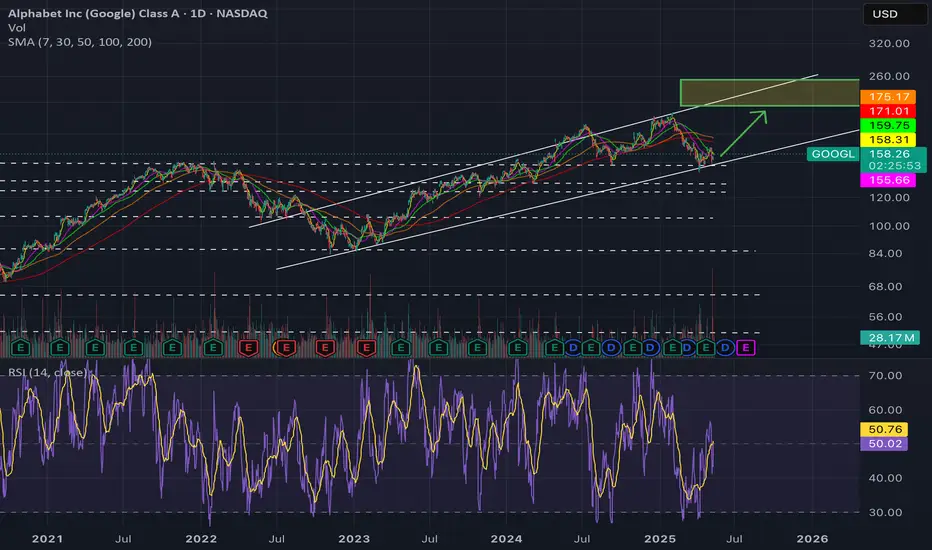This screenshot has width=932, height=550.
Task: Click the 70.00 RSI axis value
Action: (x=885, y=376)
